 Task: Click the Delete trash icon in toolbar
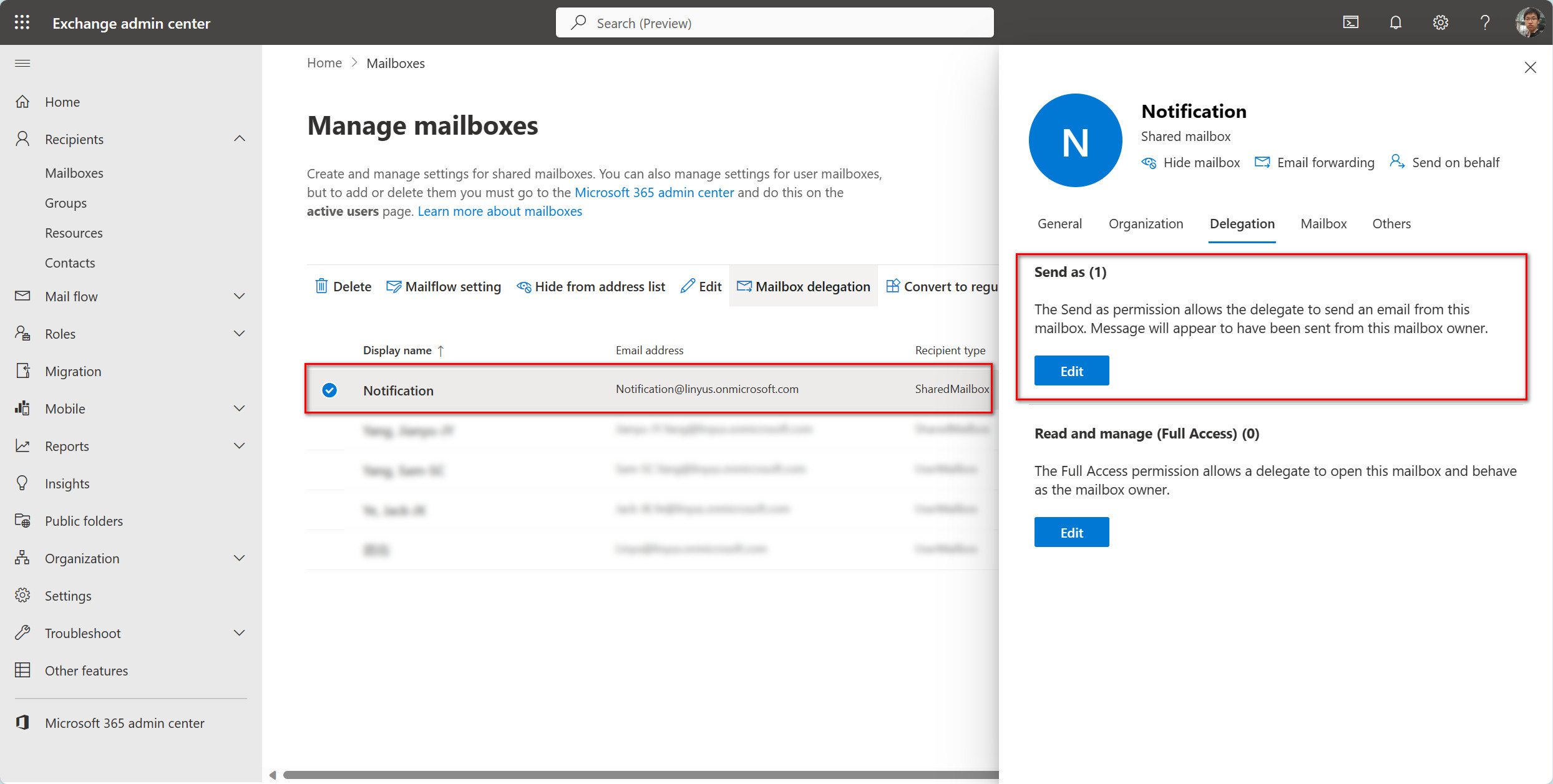pos(321,286)
